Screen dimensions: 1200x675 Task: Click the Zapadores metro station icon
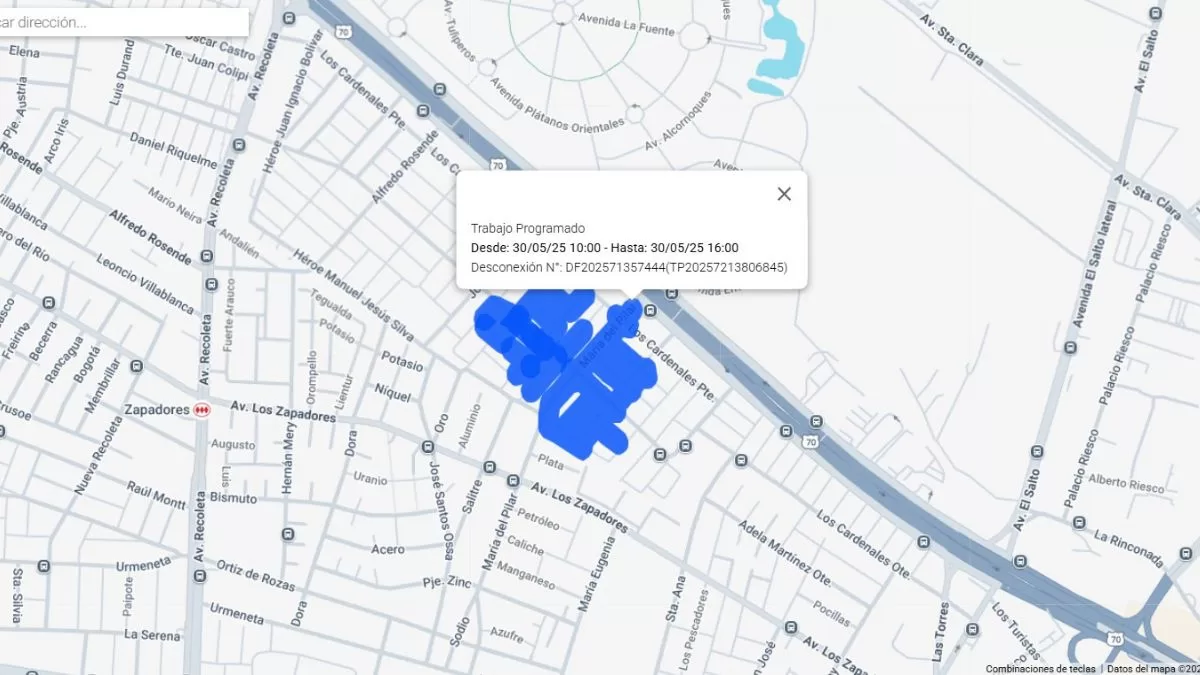[x=203, y=410]
